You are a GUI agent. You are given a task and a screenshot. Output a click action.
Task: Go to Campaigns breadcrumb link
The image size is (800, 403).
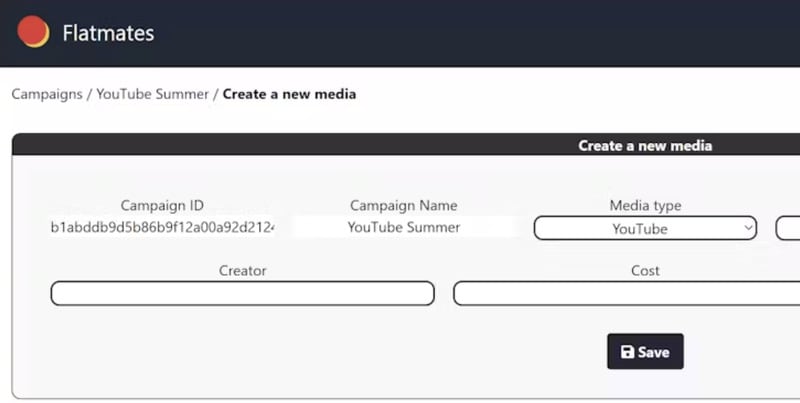click(47, 95)
